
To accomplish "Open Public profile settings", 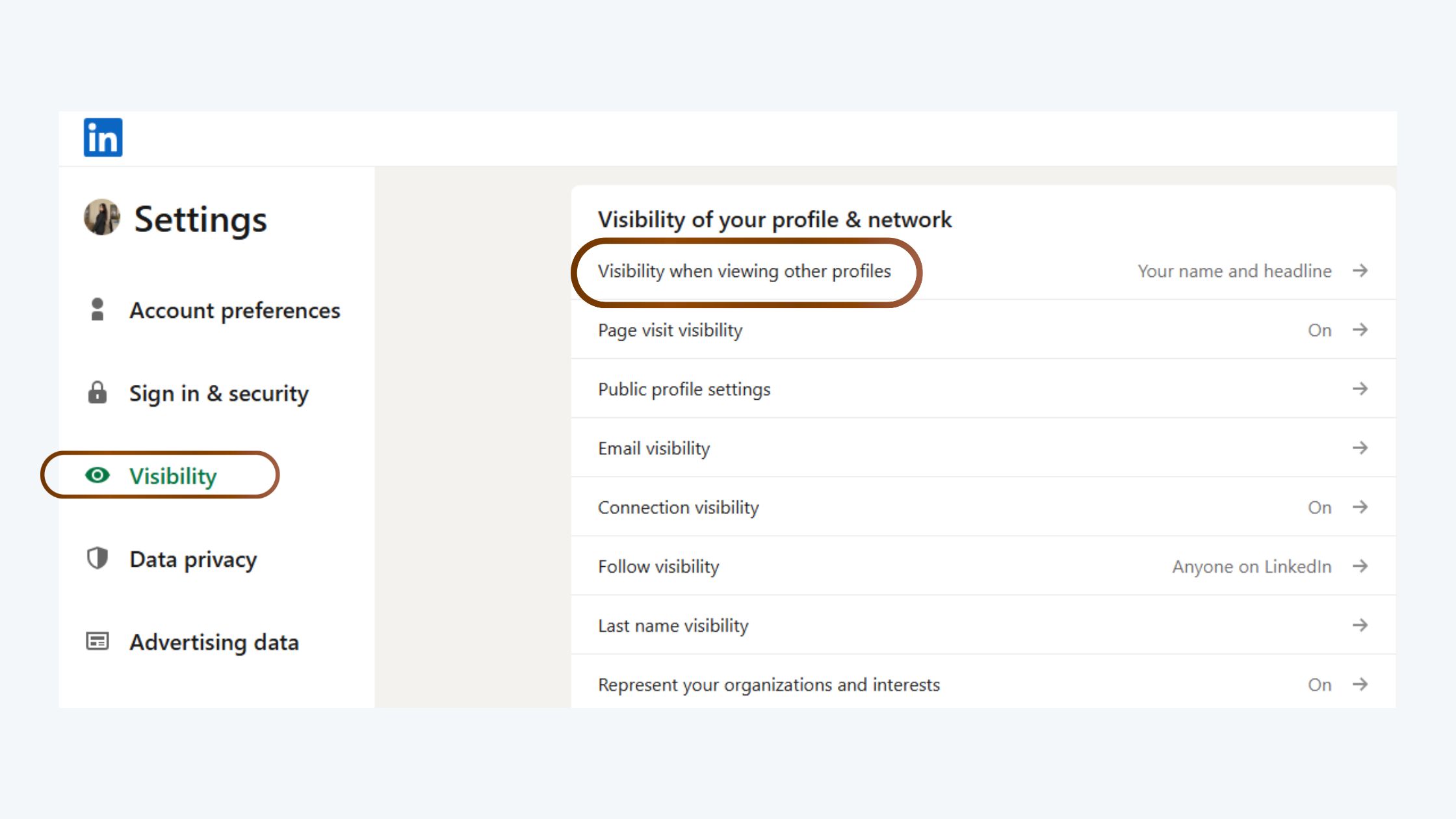I will pyautogui.click(x=983, y=389).
